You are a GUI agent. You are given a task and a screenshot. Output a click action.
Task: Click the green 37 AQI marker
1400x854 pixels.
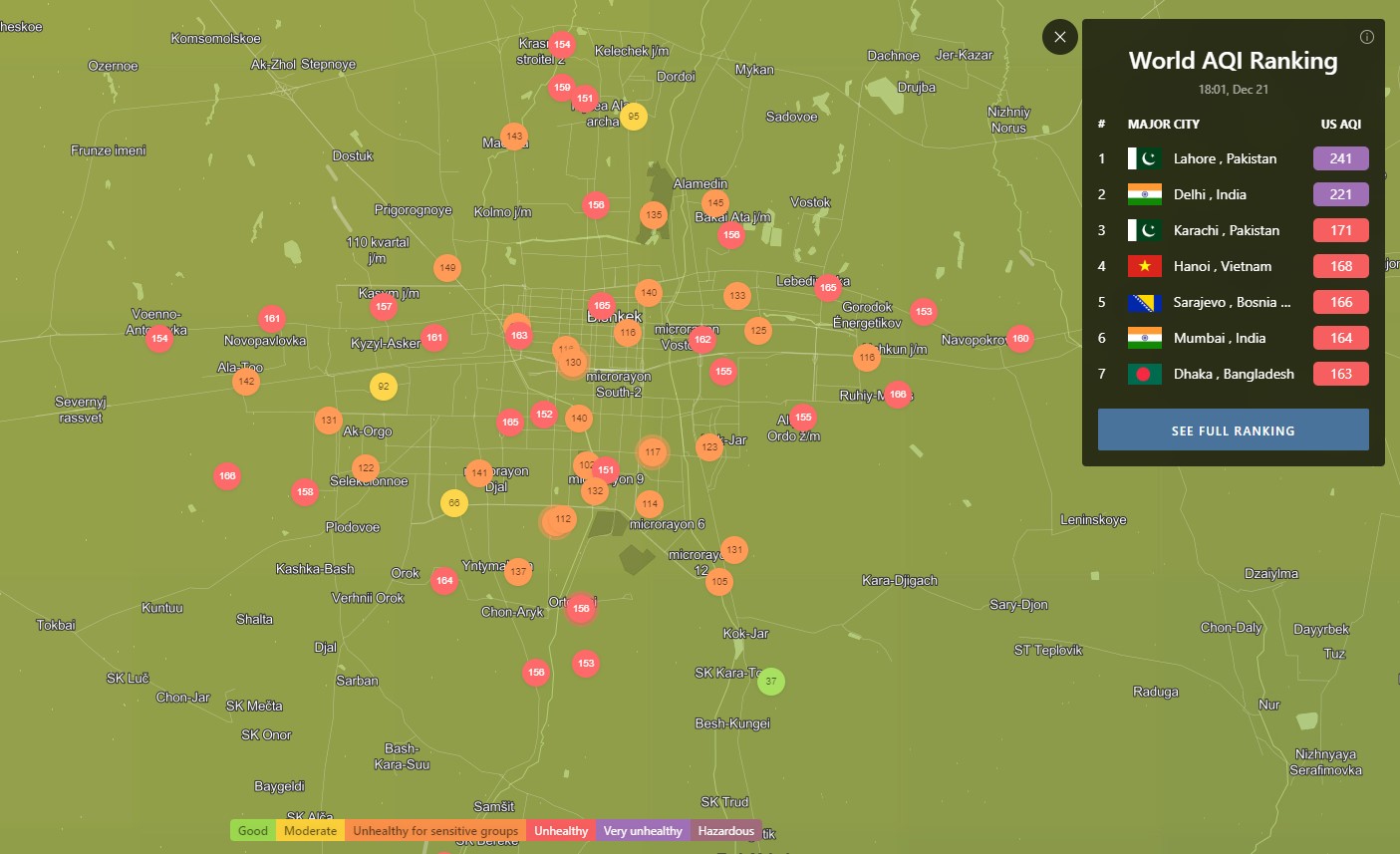(x=770, y=682)
